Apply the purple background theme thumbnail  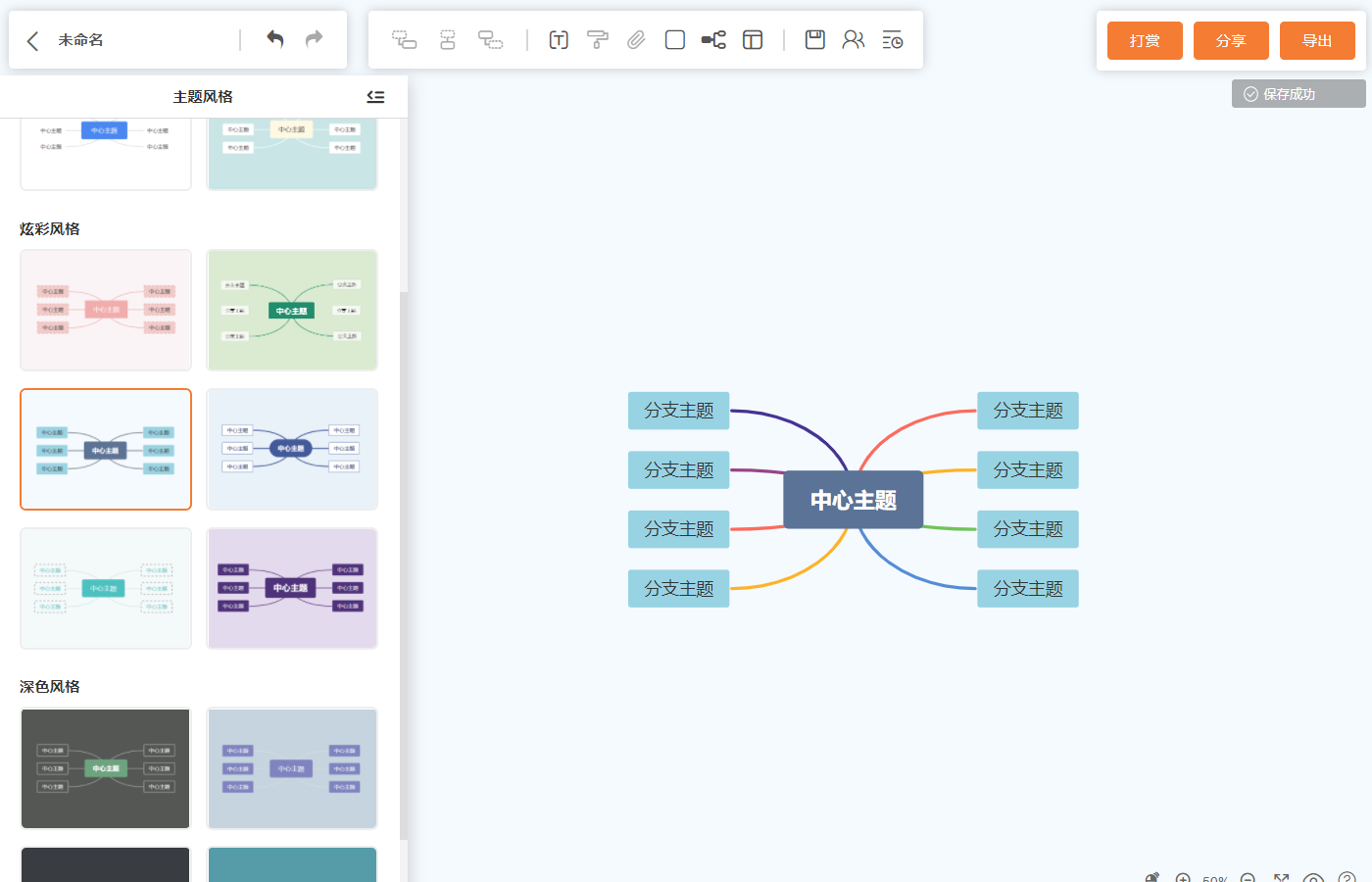(292, 588)
